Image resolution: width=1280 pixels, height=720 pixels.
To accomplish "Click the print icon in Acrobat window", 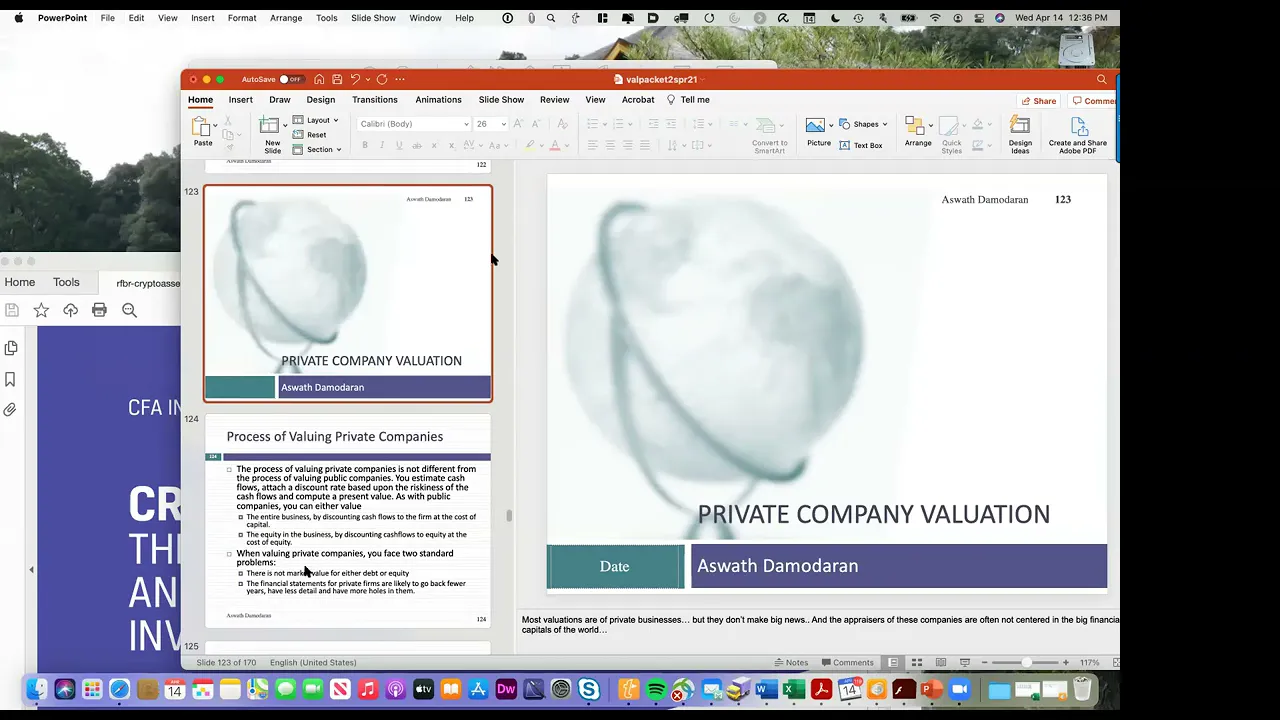I will click(x=99, y=310).
